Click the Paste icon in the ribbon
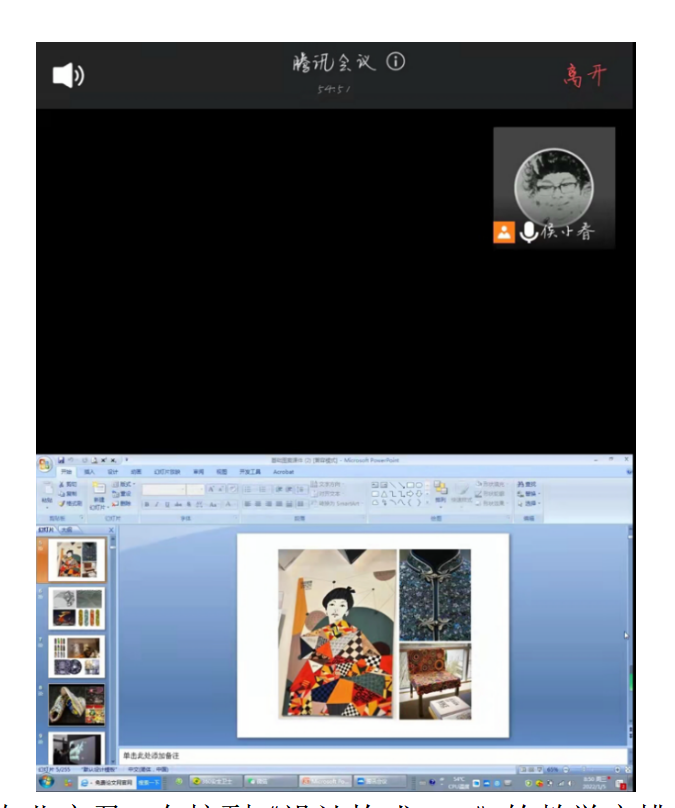 47,494
